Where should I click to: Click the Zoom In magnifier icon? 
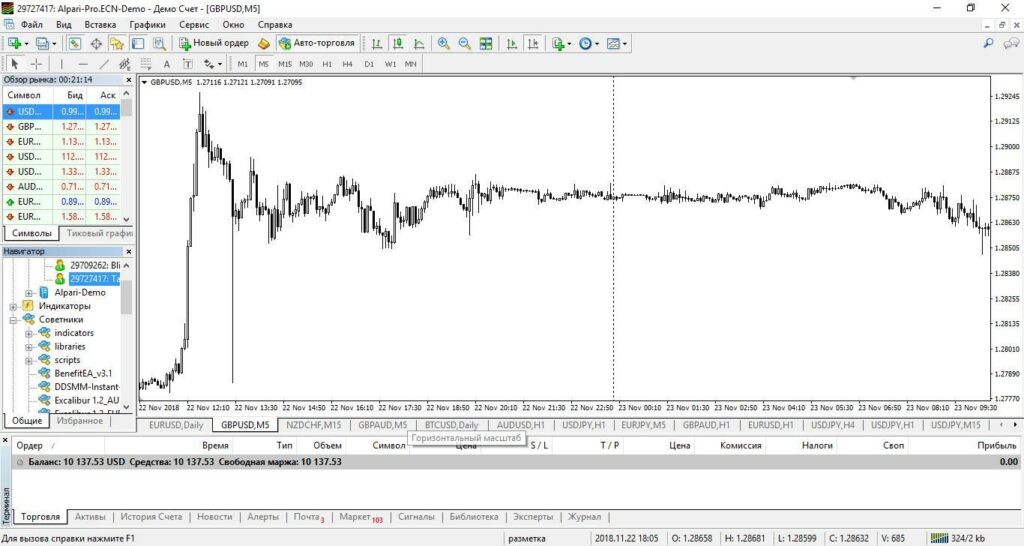point(443,44)
